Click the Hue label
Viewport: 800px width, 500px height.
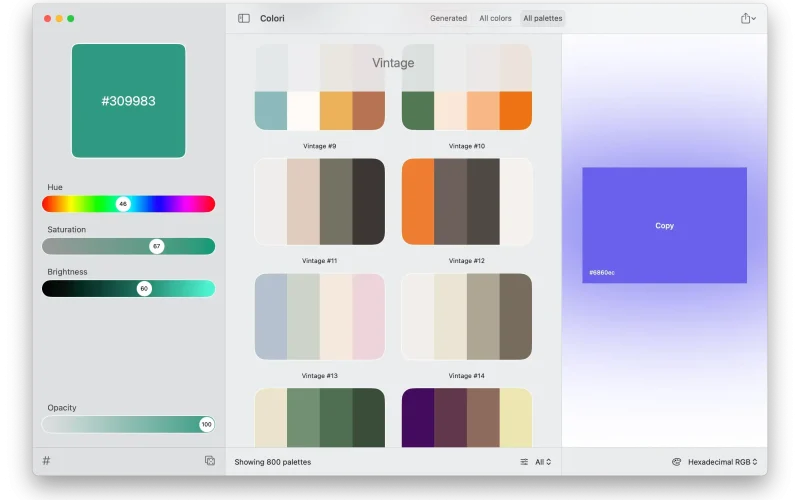(x=55, y=187)
